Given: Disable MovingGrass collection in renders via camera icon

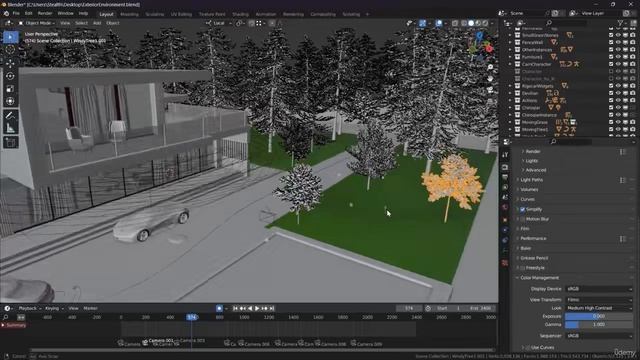Looking at the screenshot, I should coord(633,122).
